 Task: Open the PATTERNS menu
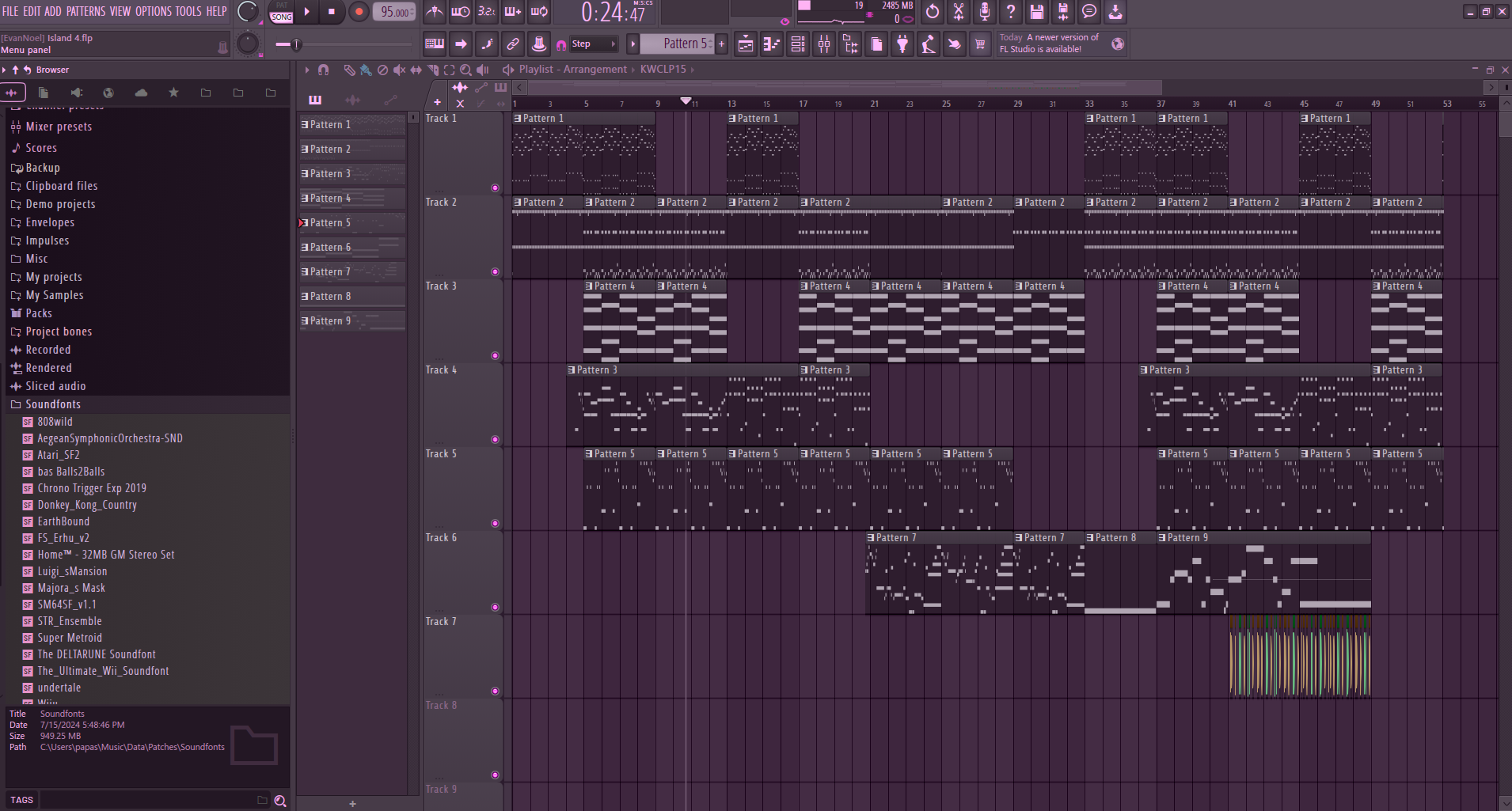pos(85,11)
